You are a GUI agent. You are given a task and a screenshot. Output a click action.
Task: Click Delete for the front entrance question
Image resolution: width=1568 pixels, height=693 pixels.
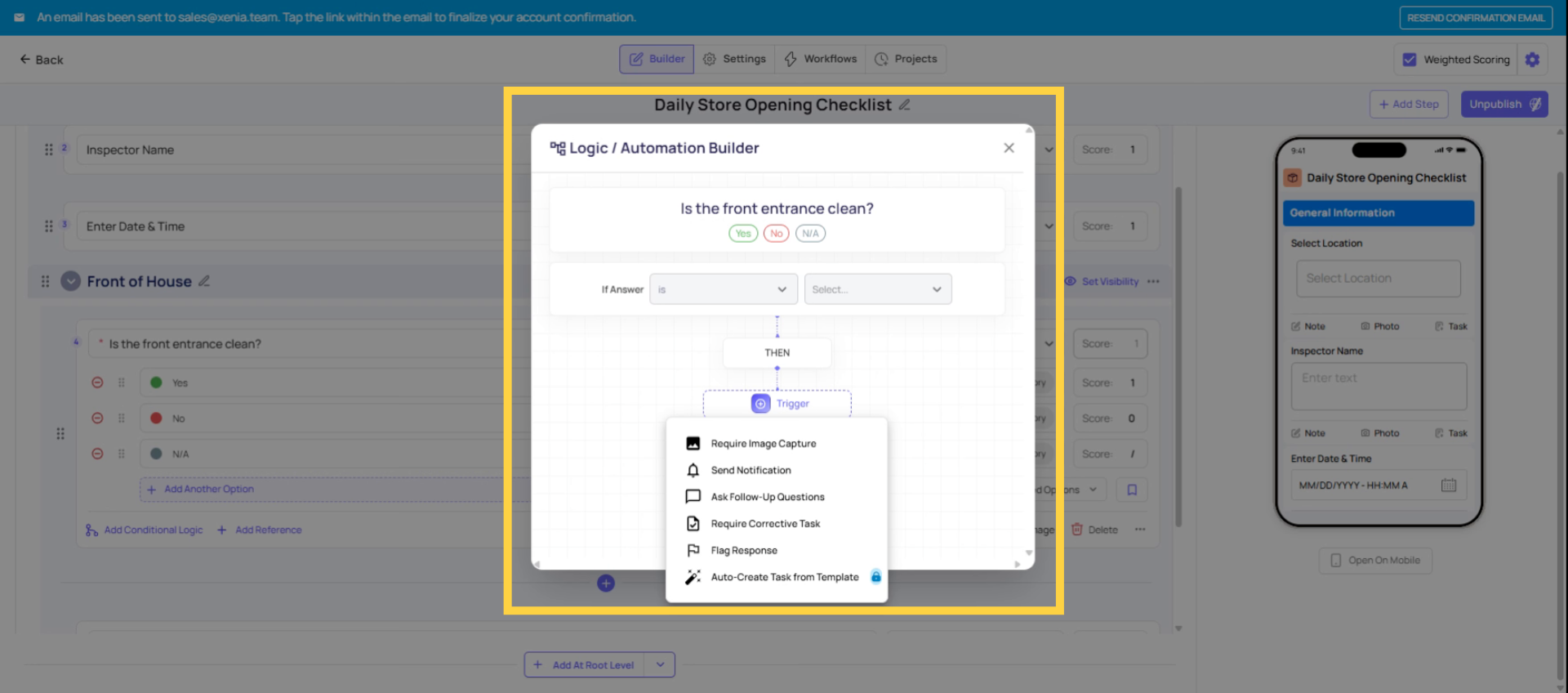pyautogui.click(x=1094, y=530)
